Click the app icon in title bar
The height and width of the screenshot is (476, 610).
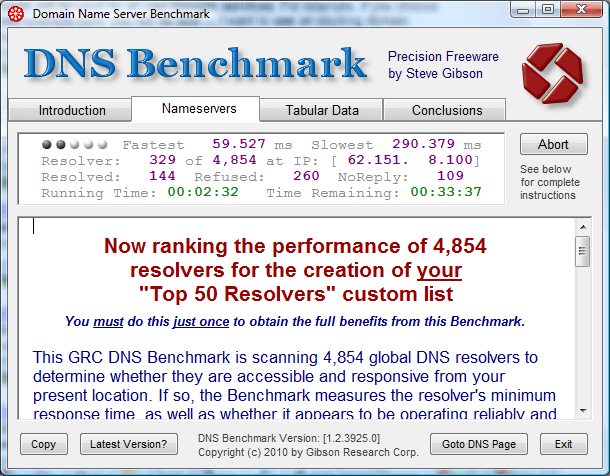(x=16, y=14)
